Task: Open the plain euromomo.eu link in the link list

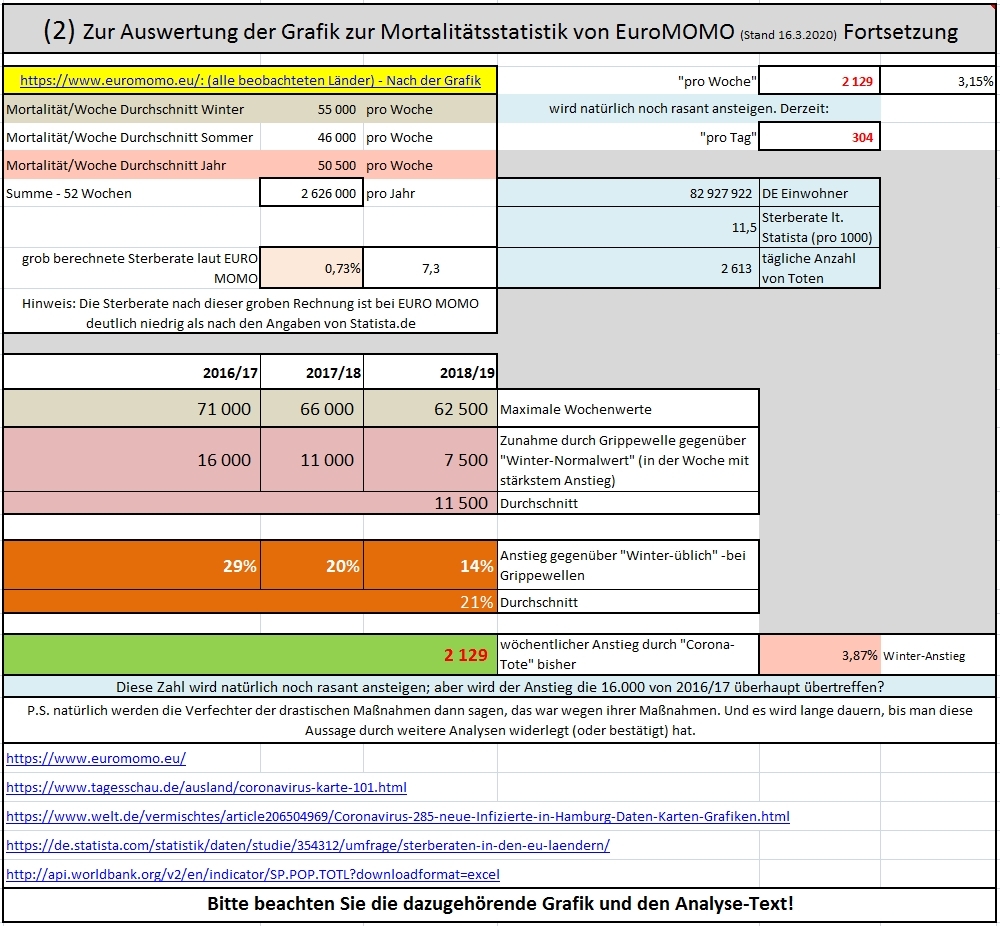Action: coord(96,758)
